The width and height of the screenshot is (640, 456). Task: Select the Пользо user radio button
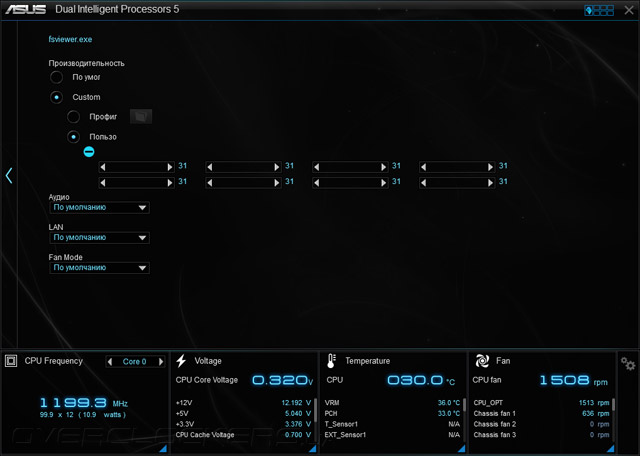coord(73,137)
